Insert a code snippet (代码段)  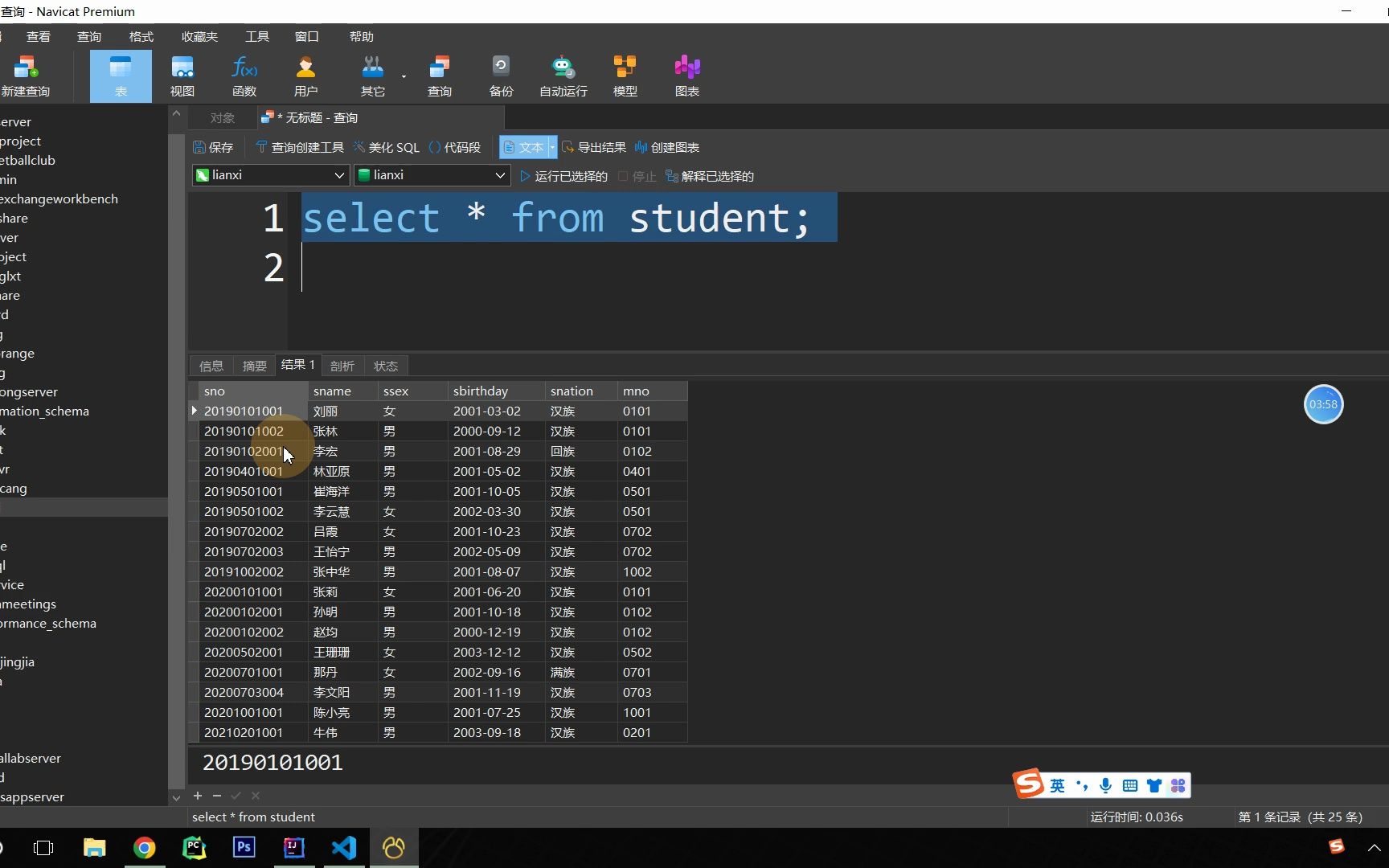tap(455, 147)
